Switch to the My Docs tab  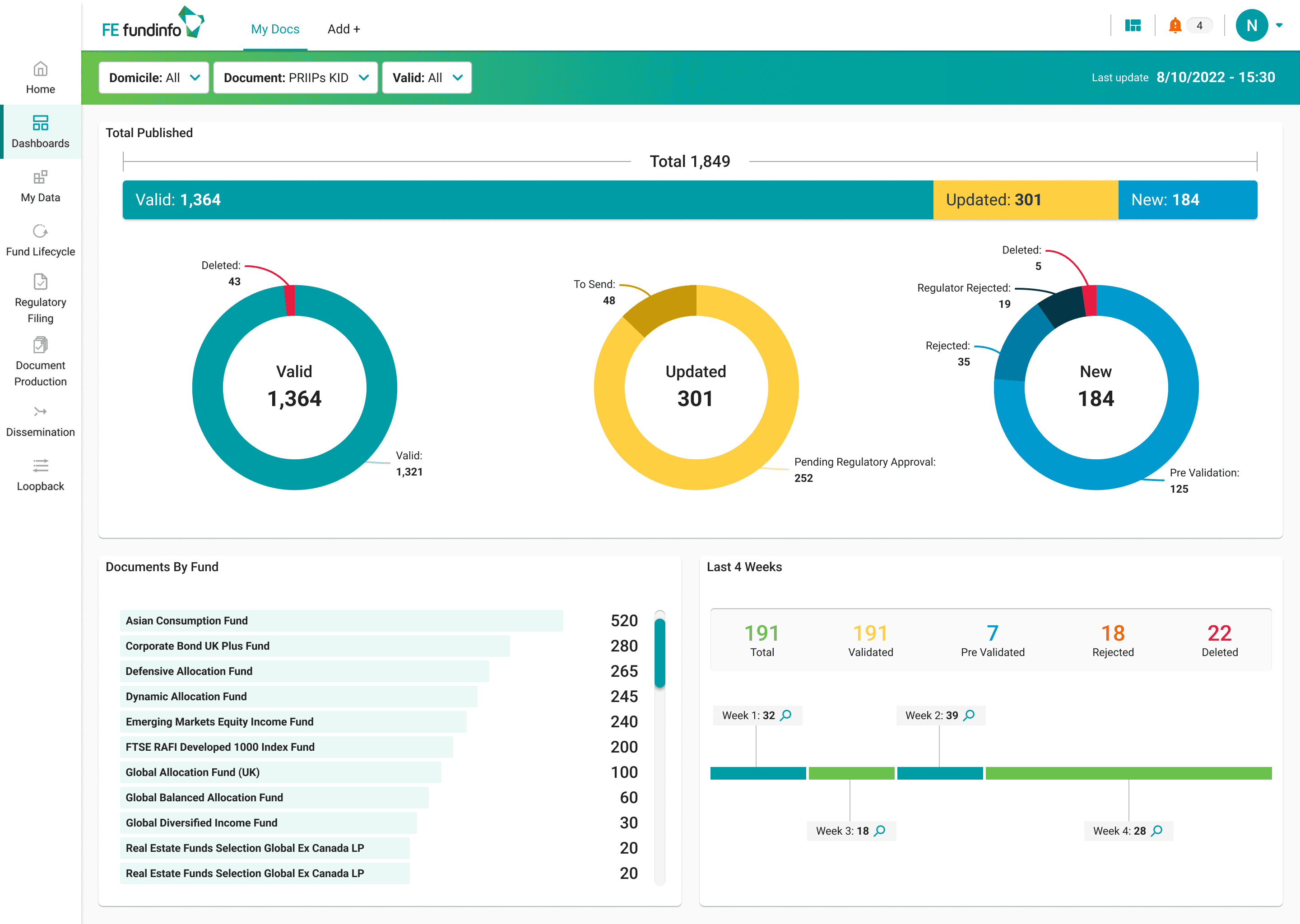pos(275,29)
